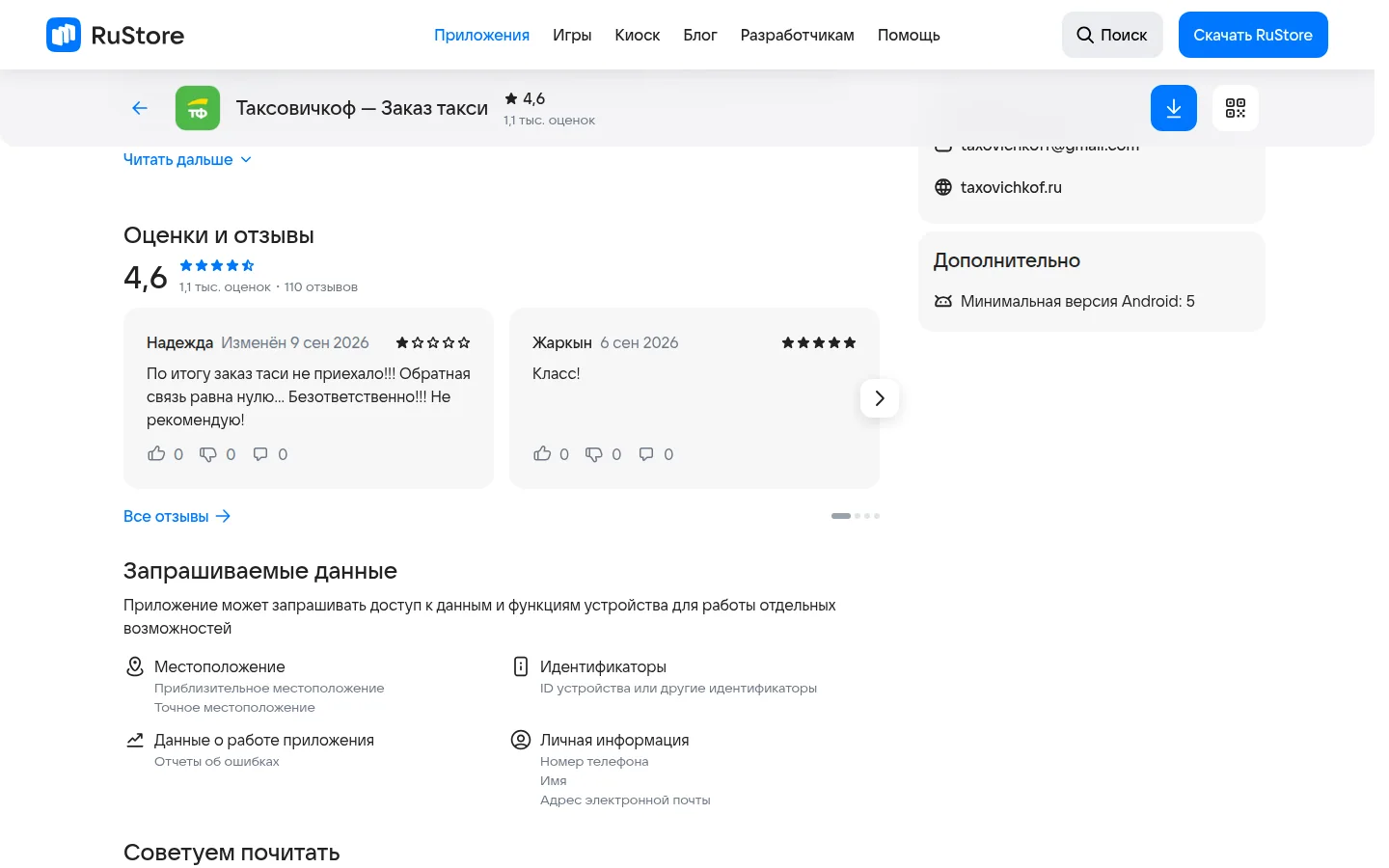Open comments on Жаркын's review
This screenshot has width=1389, height=868.
coord(646,454)
